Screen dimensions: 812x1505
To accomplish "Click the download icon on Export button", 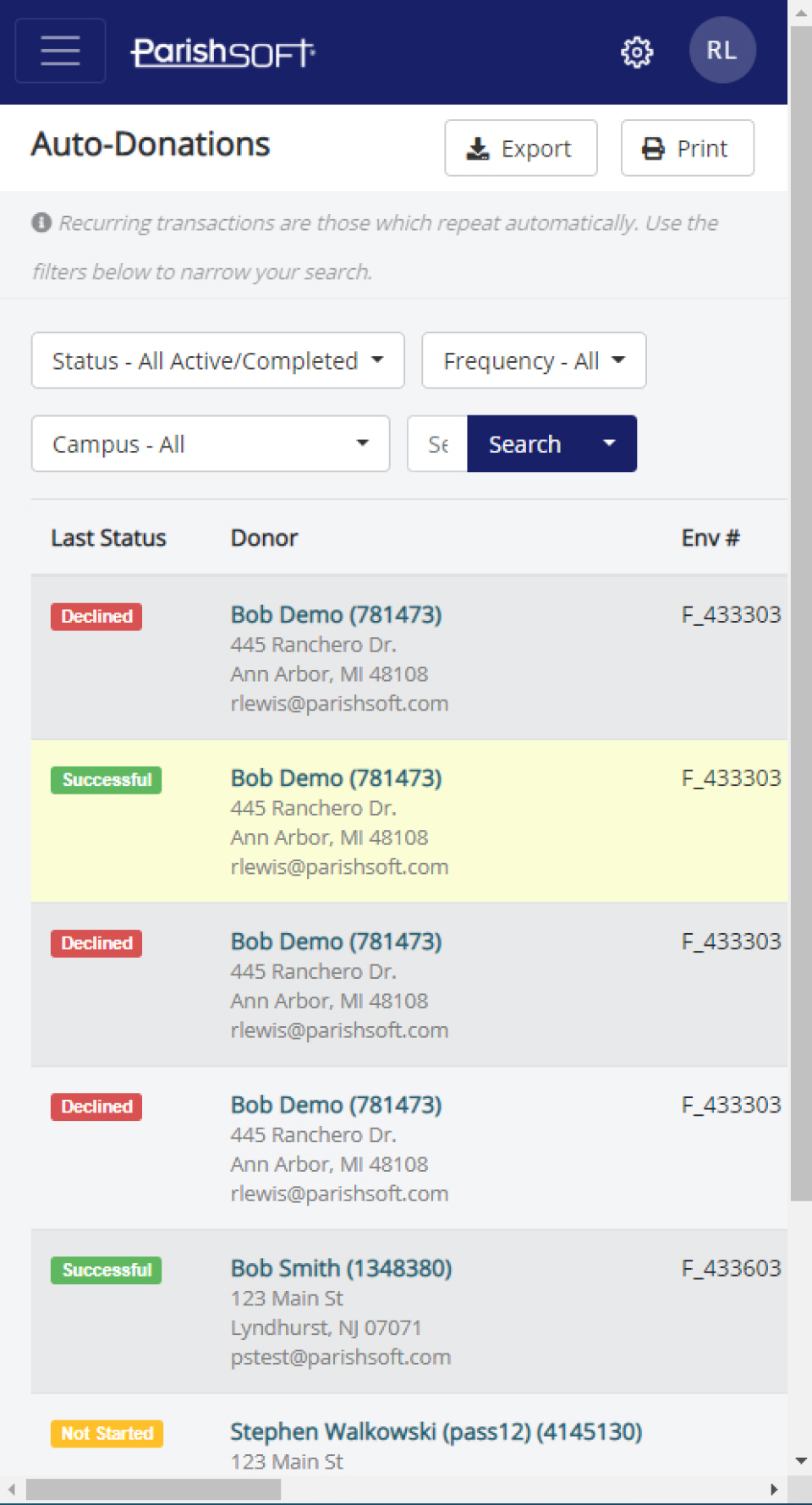I will (x=480, y=147).
